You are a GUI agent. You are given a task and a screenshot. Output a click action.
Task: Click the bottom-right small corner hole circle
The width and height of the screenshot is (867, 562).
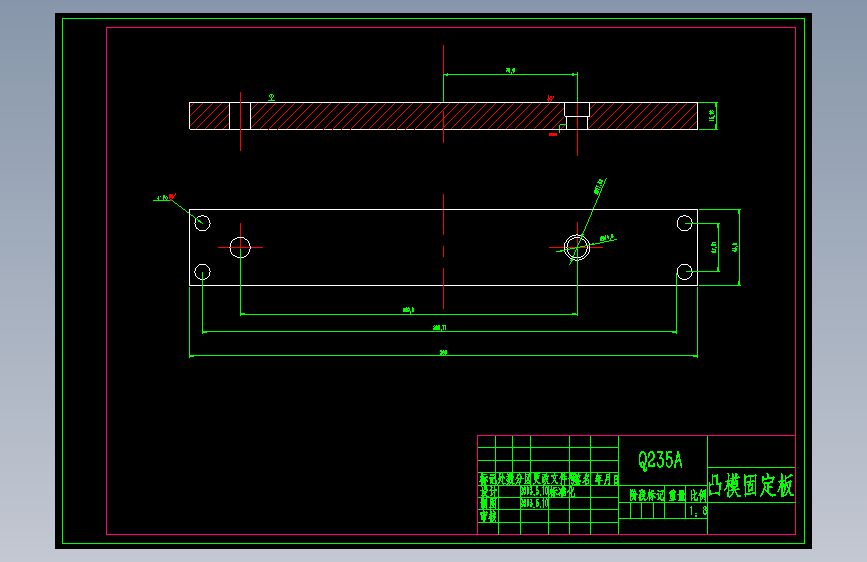[685, 272]
